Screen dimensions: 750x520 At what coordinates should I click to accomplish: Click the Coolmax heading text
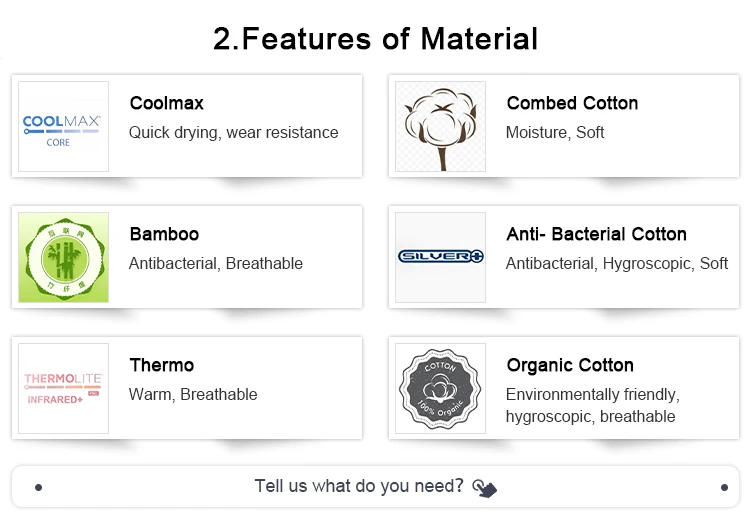click(166, 103)
